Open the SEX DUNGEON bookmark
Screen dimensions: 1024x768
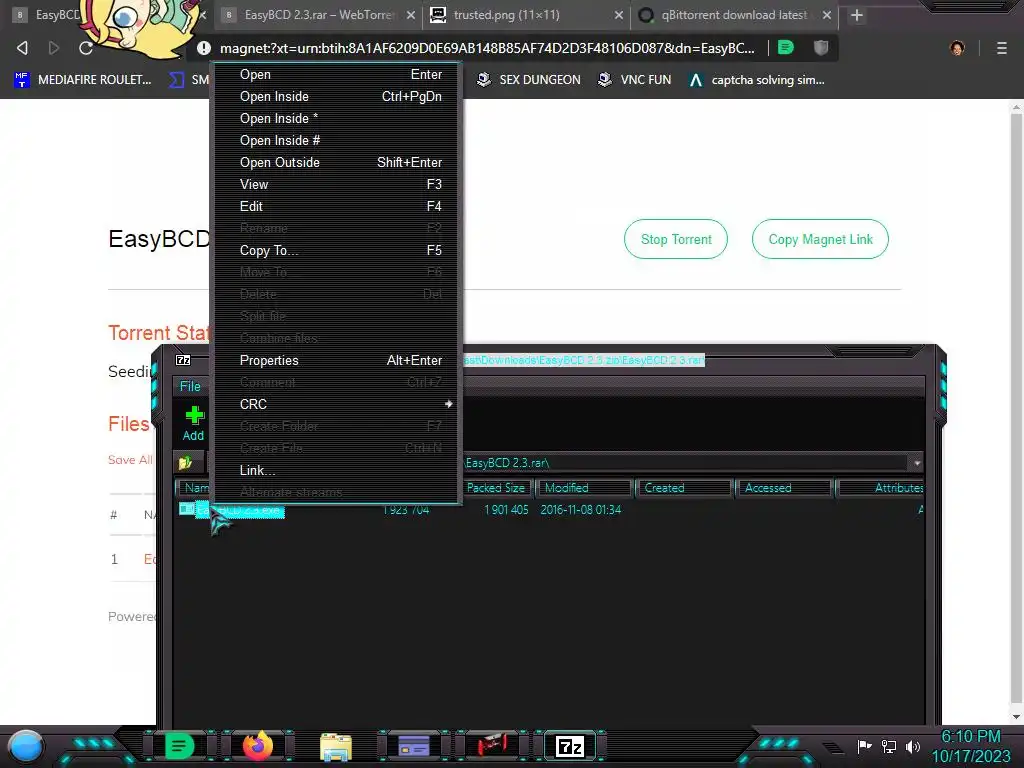(x=529, y=80)
